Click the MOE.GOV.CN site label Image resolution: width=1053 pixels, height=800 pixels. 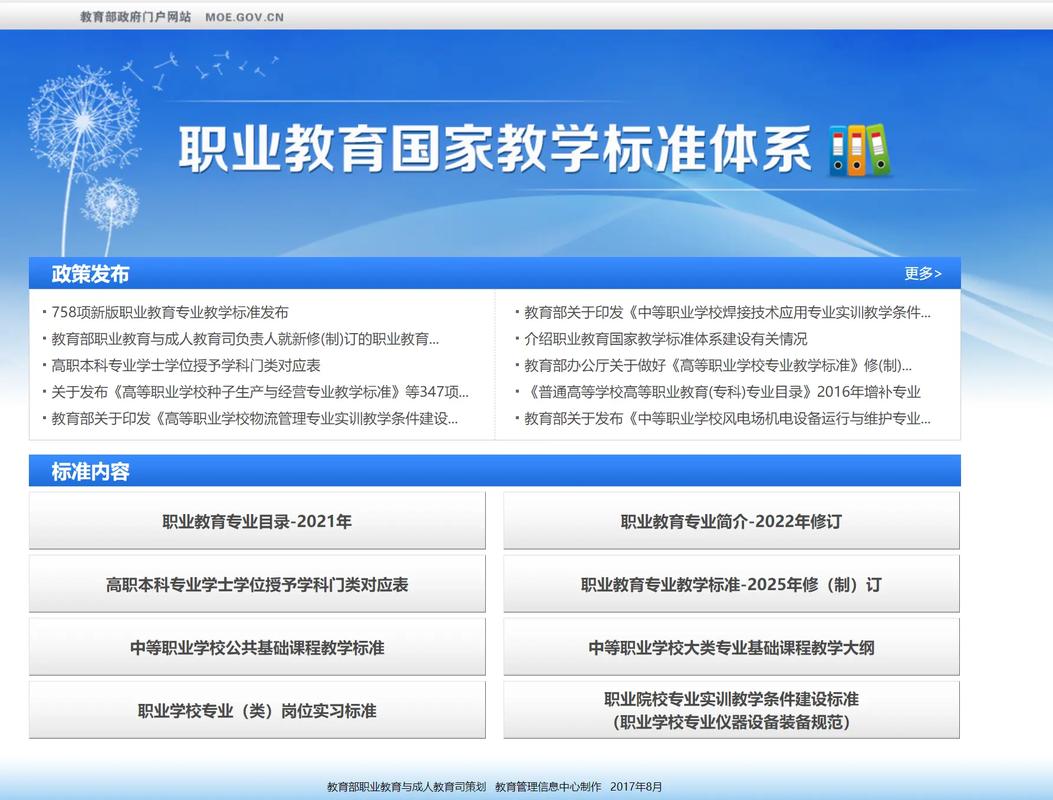pos(243,16)
